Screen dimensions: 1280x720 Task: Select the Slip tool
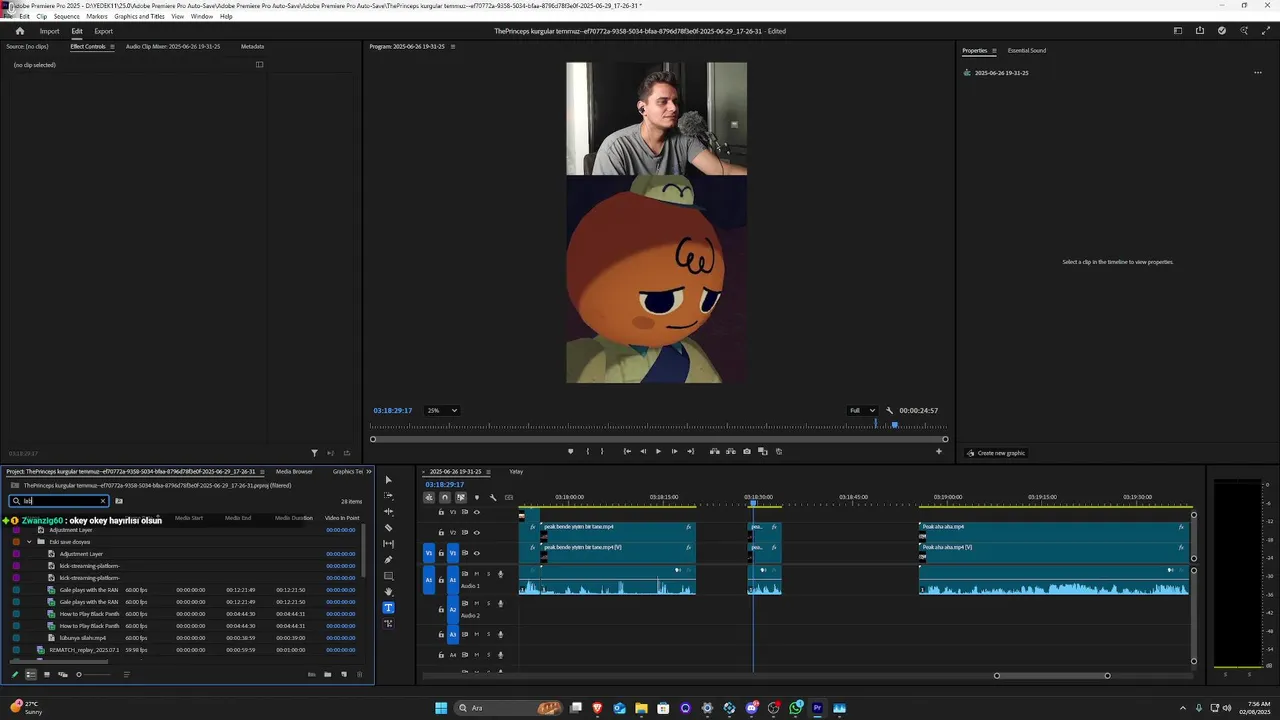(389, 544)
